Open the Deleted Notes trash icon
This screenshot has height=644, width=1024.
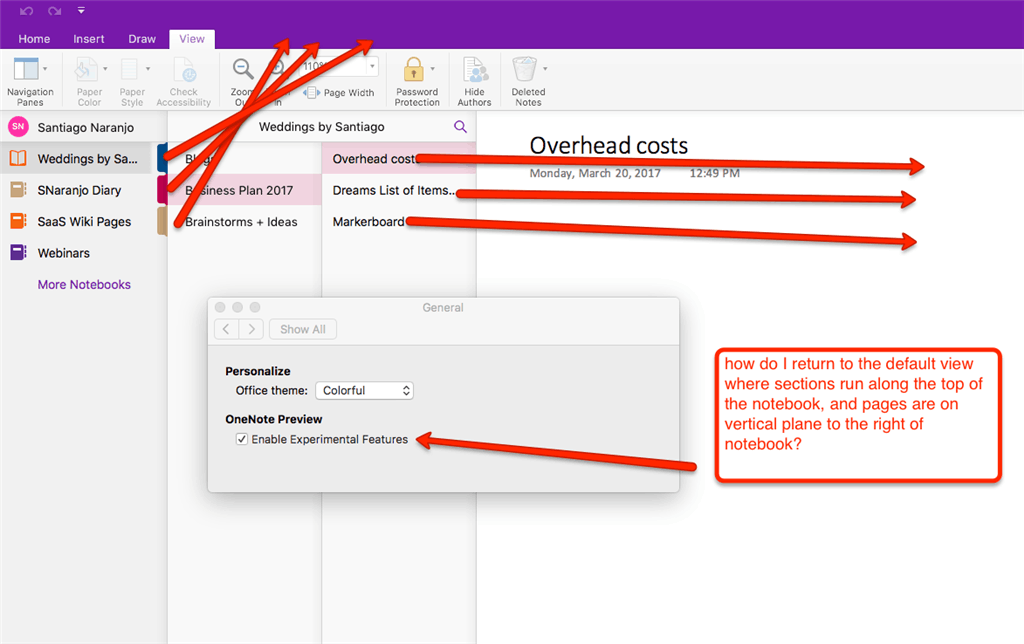[x=524, y=69]
